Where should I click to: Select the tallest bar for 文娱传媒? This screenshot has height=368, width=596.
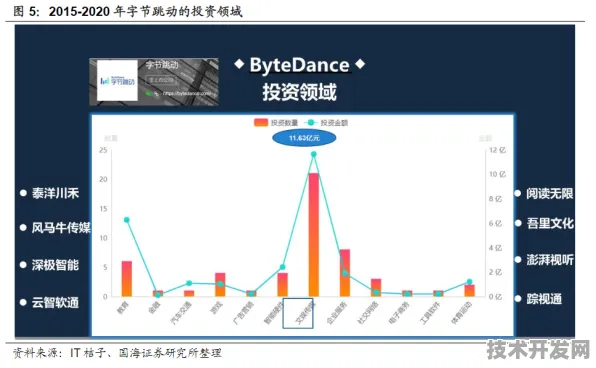[314, 235]
